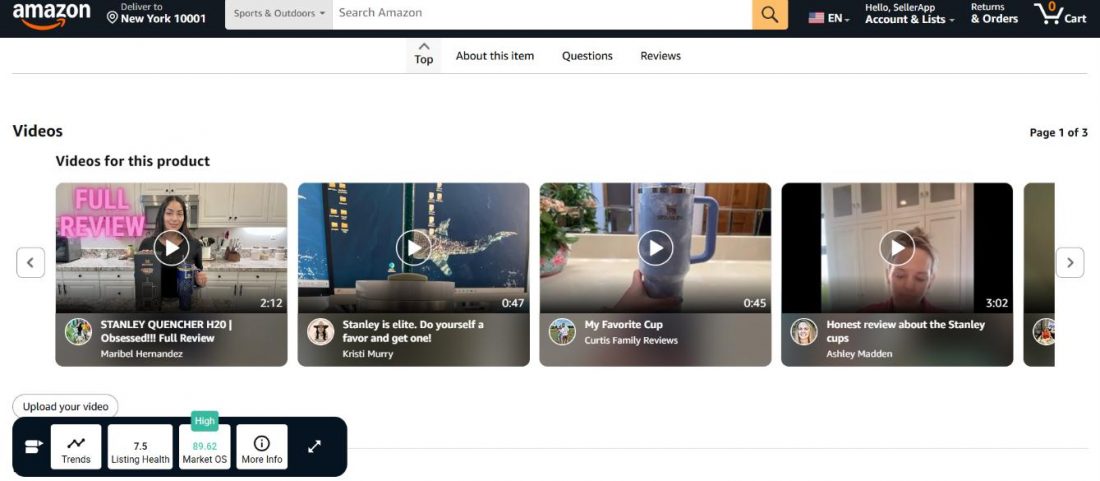Open More Info in the SellerApp widget
The width and height of the screenshot is (1100, 481).
tap(262, 447)
